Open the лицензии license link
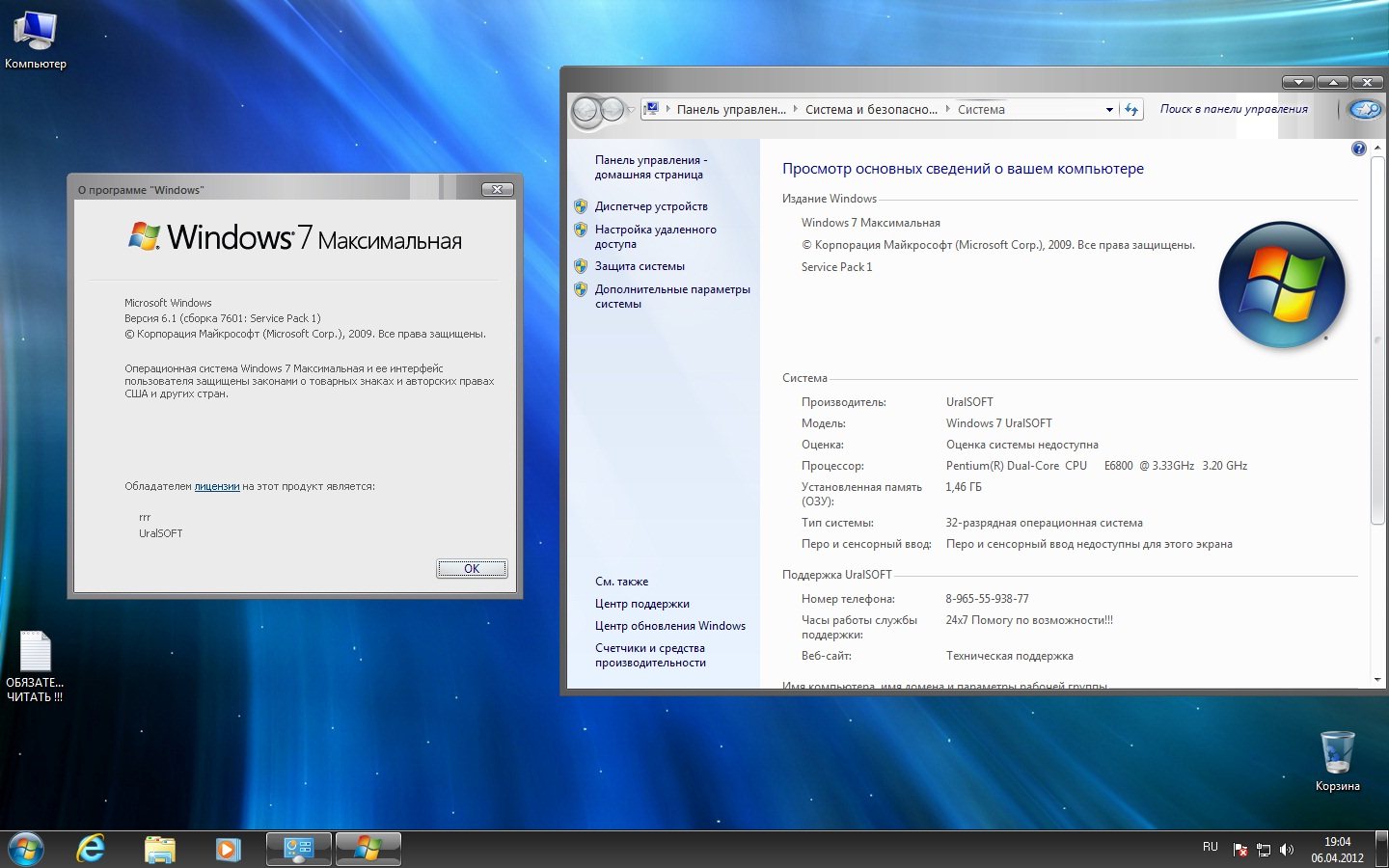This screenshot has height=868, width=1389. pos(216,487)
